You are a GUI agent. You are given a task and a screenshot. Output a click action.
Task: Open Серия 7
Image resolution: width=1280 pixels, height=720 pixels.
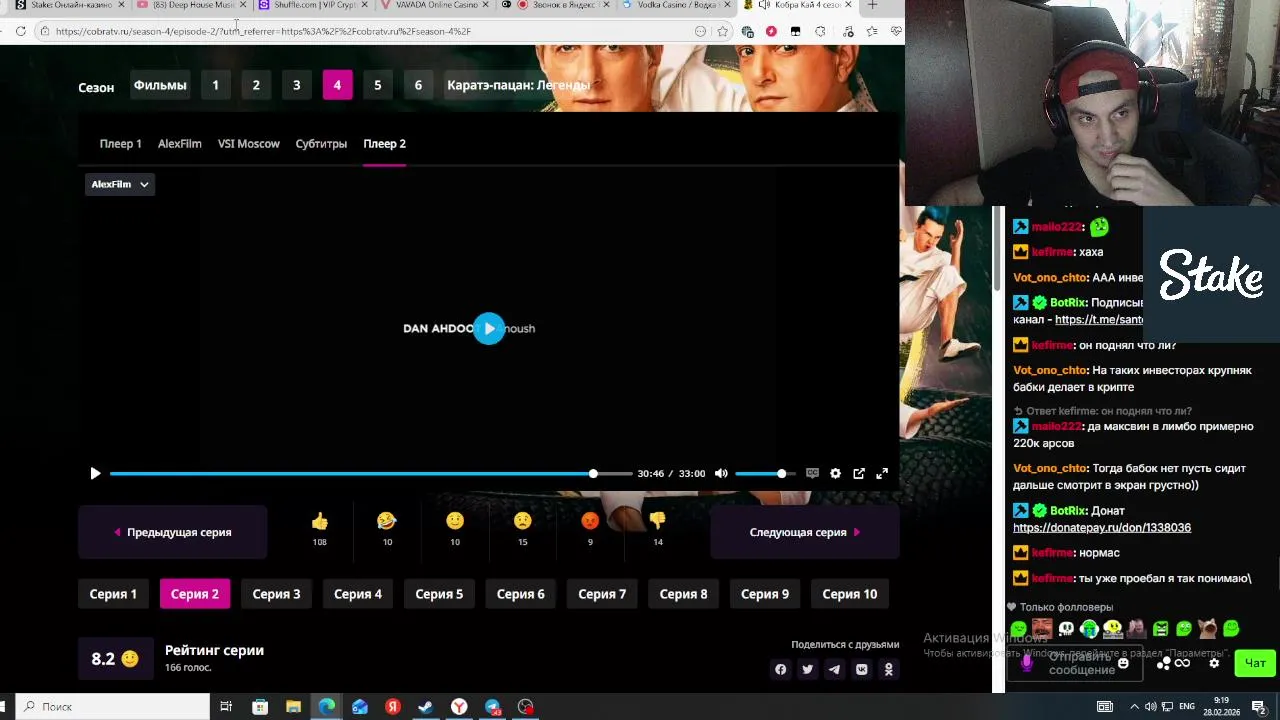[x=602, y=594]
